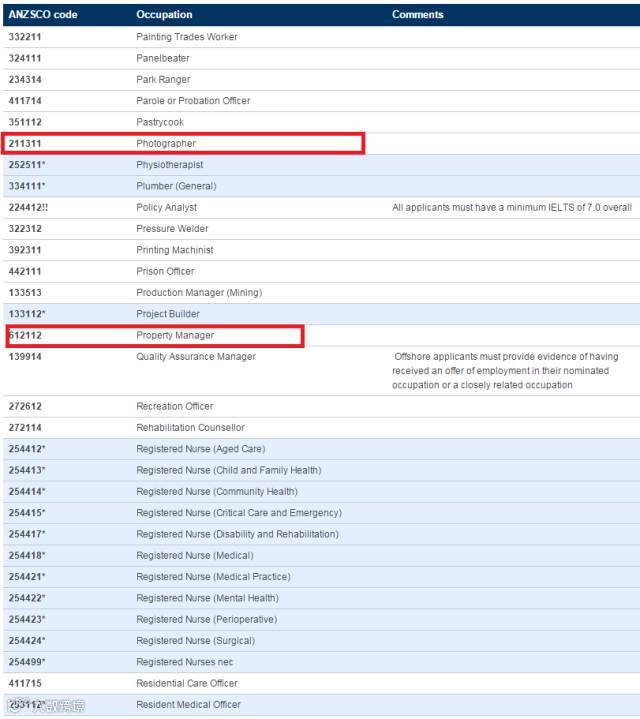Select code 254414*

[x=27, y=492]
